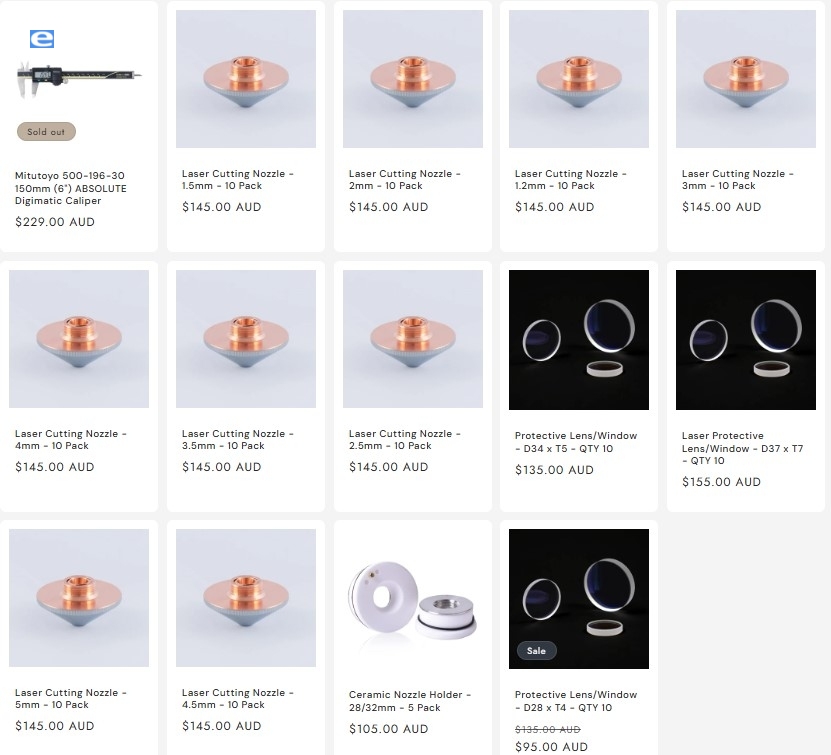
Task: View Laser Cutting Nozzle 3.5mm - 10 Pack
Action: (x=237, y=440)
